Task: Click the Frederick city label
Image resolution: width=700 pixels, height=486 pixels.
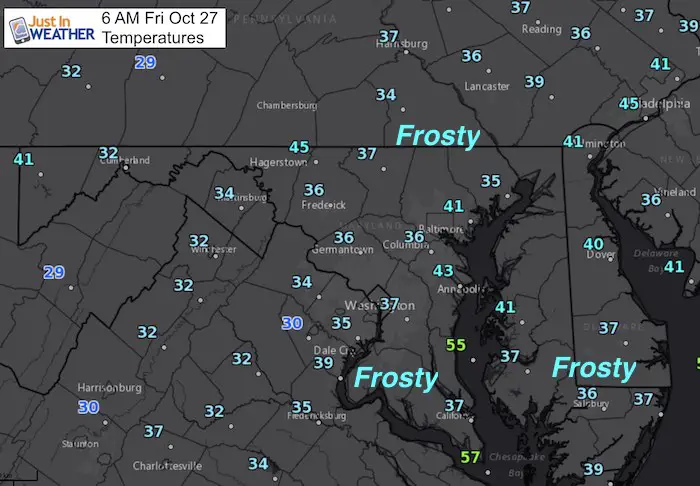Action: click(324, 205)
